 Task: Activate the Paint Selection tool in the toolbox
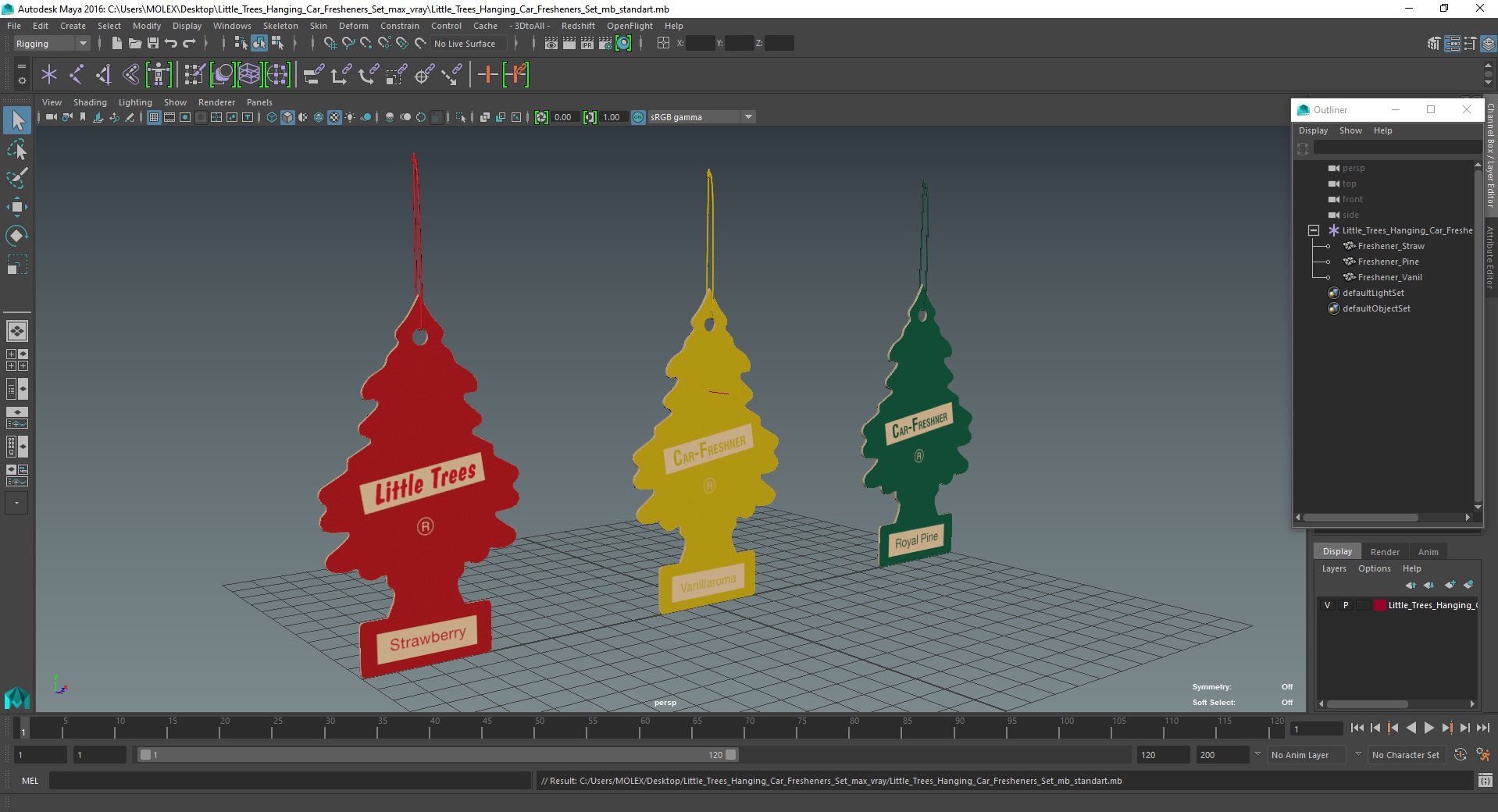[17, 178]
